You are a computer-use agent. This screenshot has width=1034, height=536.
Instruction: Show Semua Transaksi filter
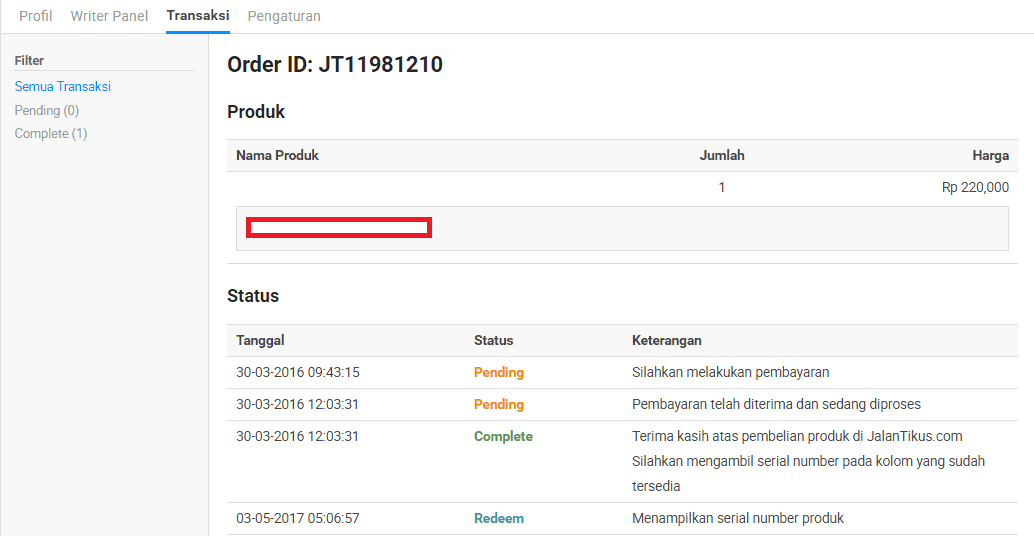(63, 86)
